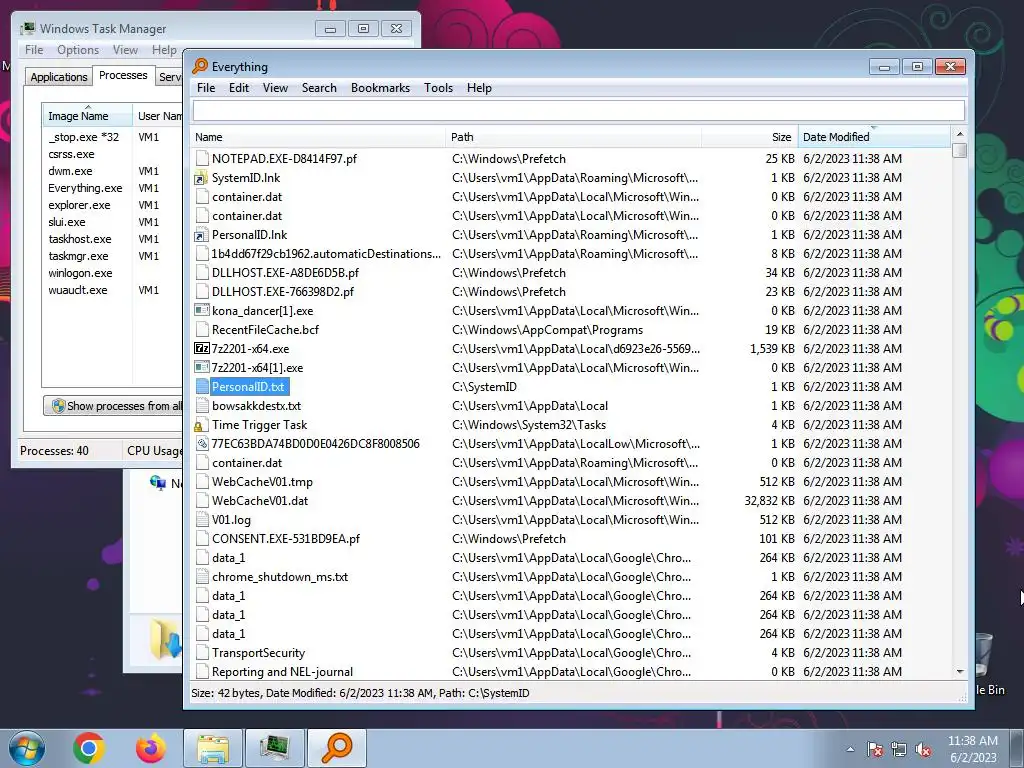Click the C:\Windows\AppCompat\Programs path cell

(547, 330)
